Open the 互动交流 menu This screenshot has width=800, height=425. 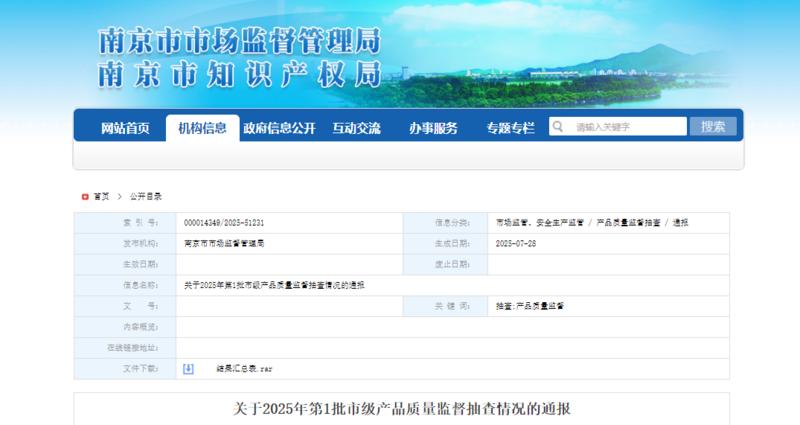tap(357, 128)
